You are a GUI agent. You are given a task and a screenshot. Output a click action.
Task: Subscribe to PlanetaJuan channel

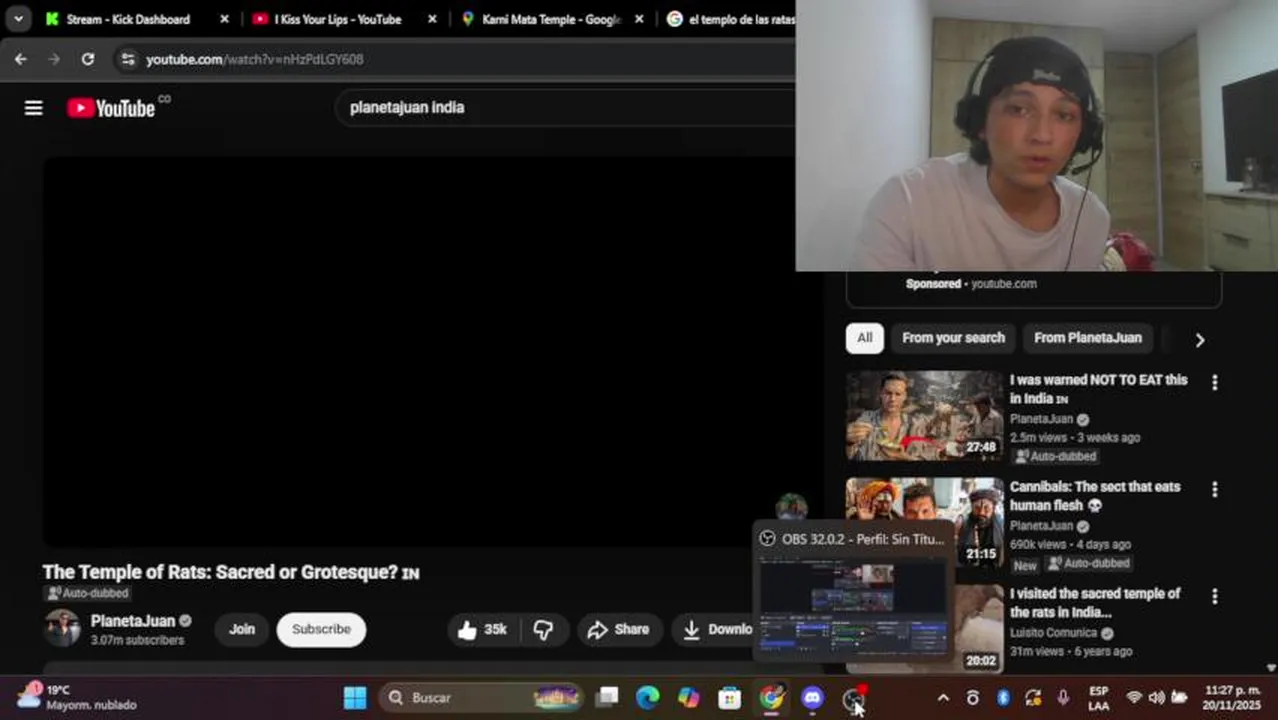point(321,629)
